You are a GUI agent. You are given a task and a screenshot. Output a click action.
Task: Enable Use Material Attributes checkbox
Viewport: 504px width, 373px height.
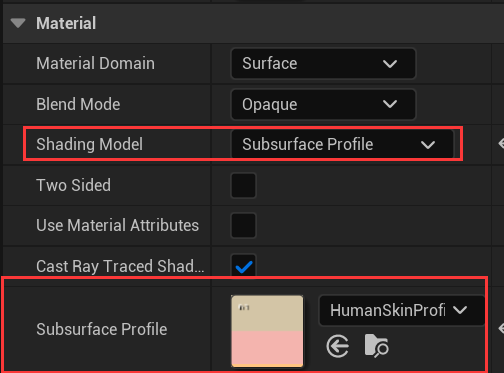(x=243, y=226)
